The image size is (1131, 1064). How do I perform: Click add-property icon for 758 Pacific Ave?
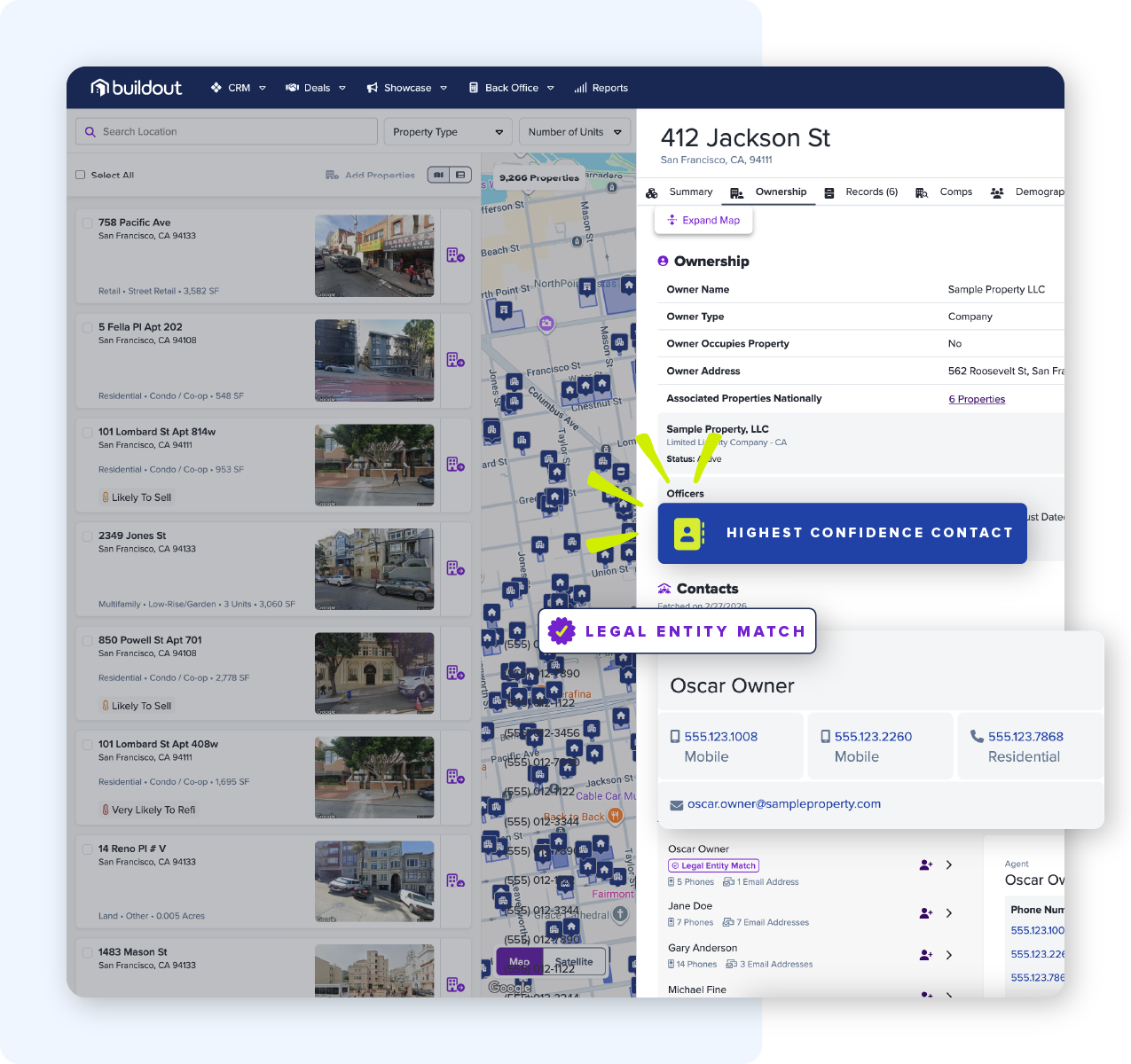455,255
